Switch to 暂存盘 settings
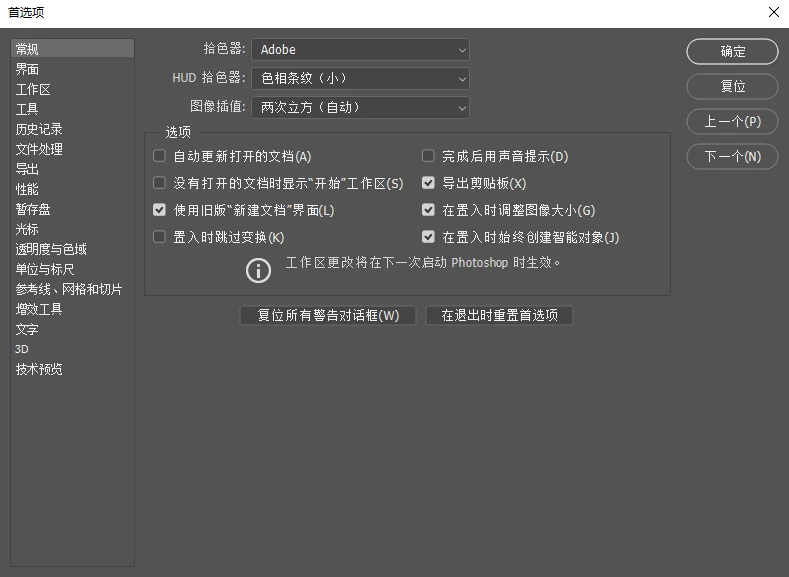This screenshot has height=577, width=789. (x=72, y=209)
